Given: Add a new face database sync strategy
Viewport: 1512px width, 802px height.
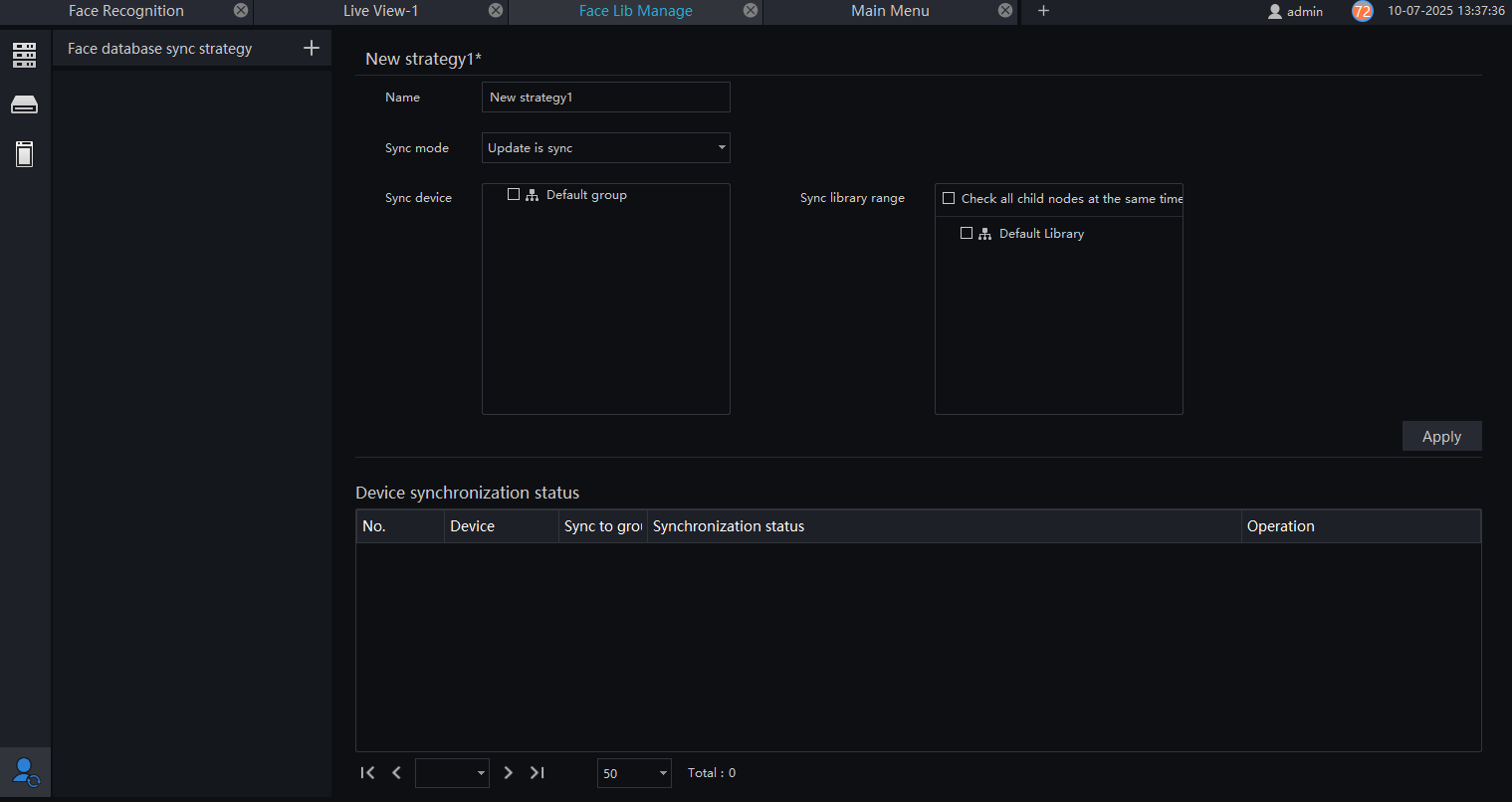Looking at the screenshot, I should click(312, 48).
